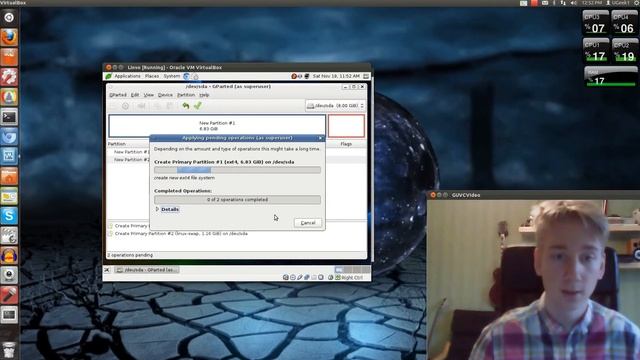Click the system tray mail envelope icon
Viewport: 640px width, 360px height.
pyautogui.click(x=544, y=3)
